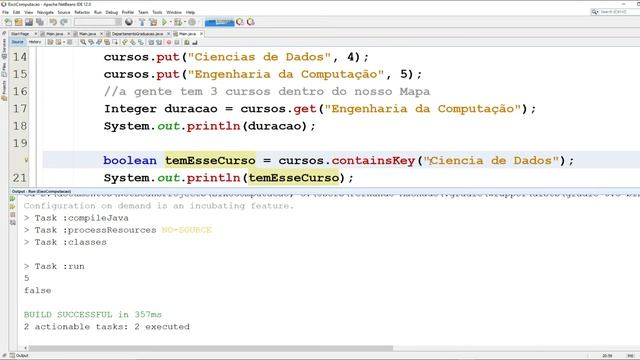Click "NO-SOURCE" text in the output
640x360 pixels.
pos(187,230)
